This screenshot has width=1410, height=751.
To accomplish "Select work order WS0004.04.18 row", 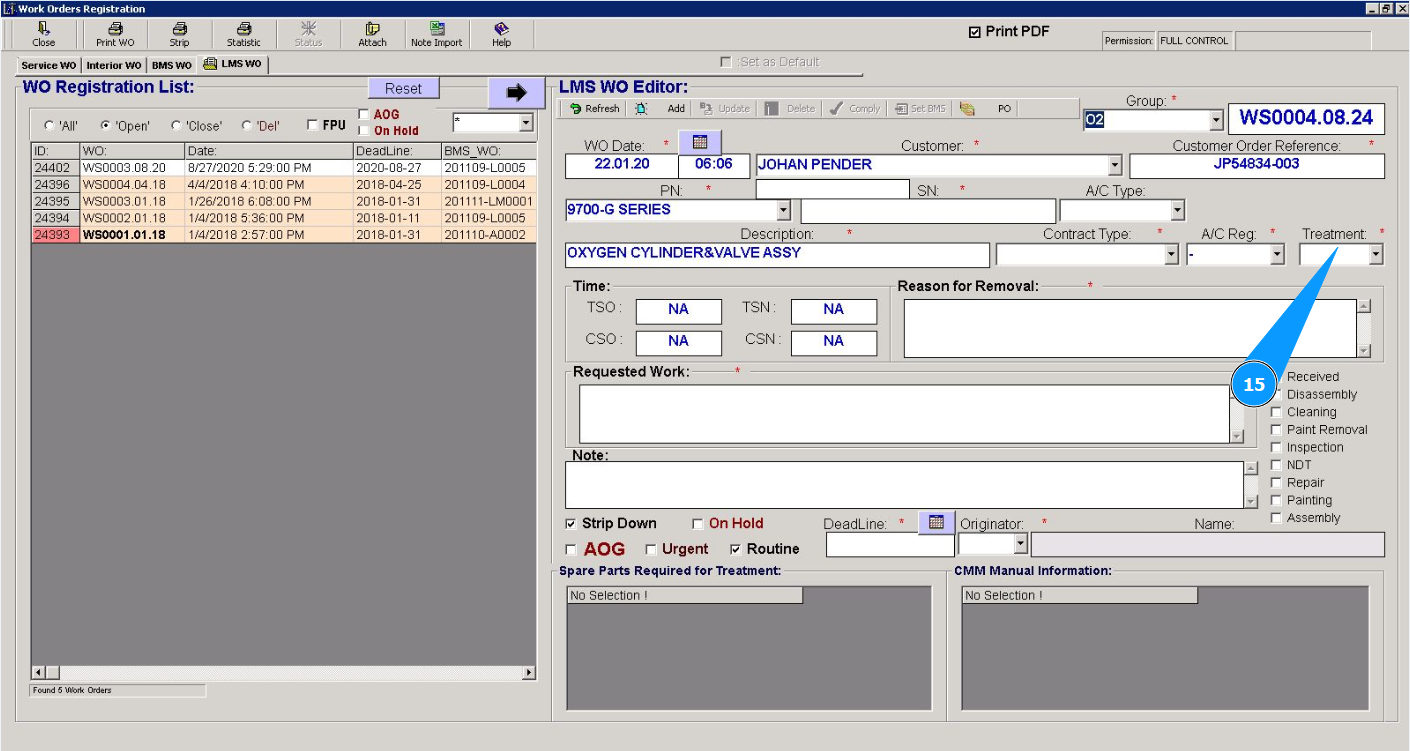I will click(x=283, y=185).
